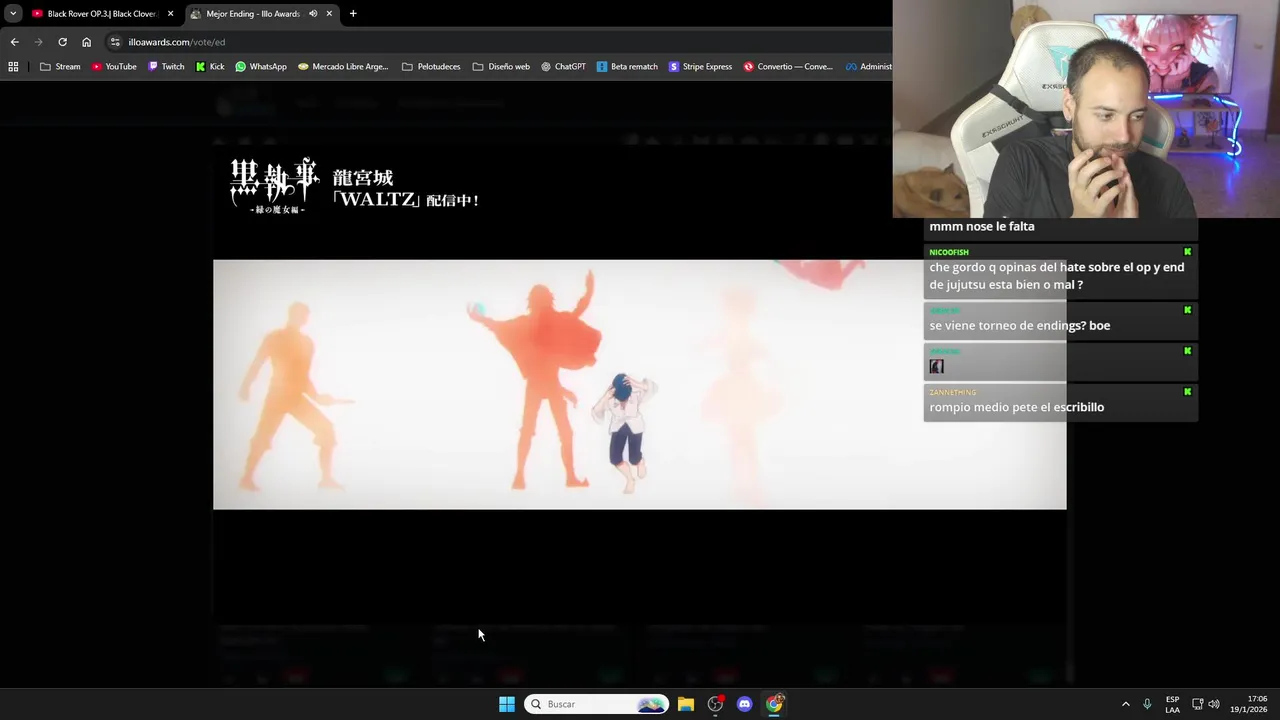Open the network tray icon

1197,704
